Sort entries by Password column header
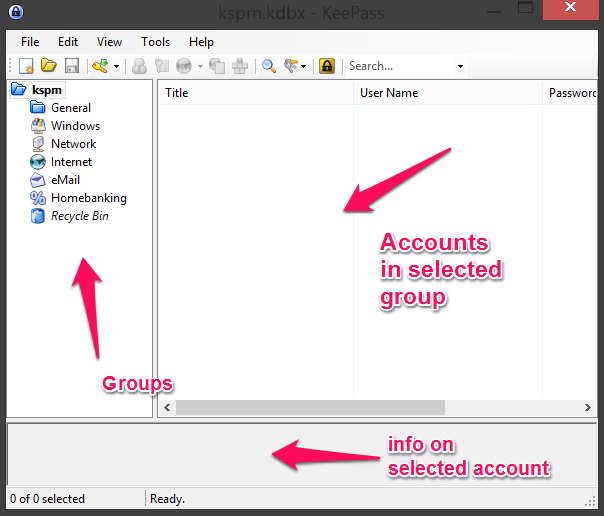The width and height of the screenshot is (604, 516). click(569, 93)
